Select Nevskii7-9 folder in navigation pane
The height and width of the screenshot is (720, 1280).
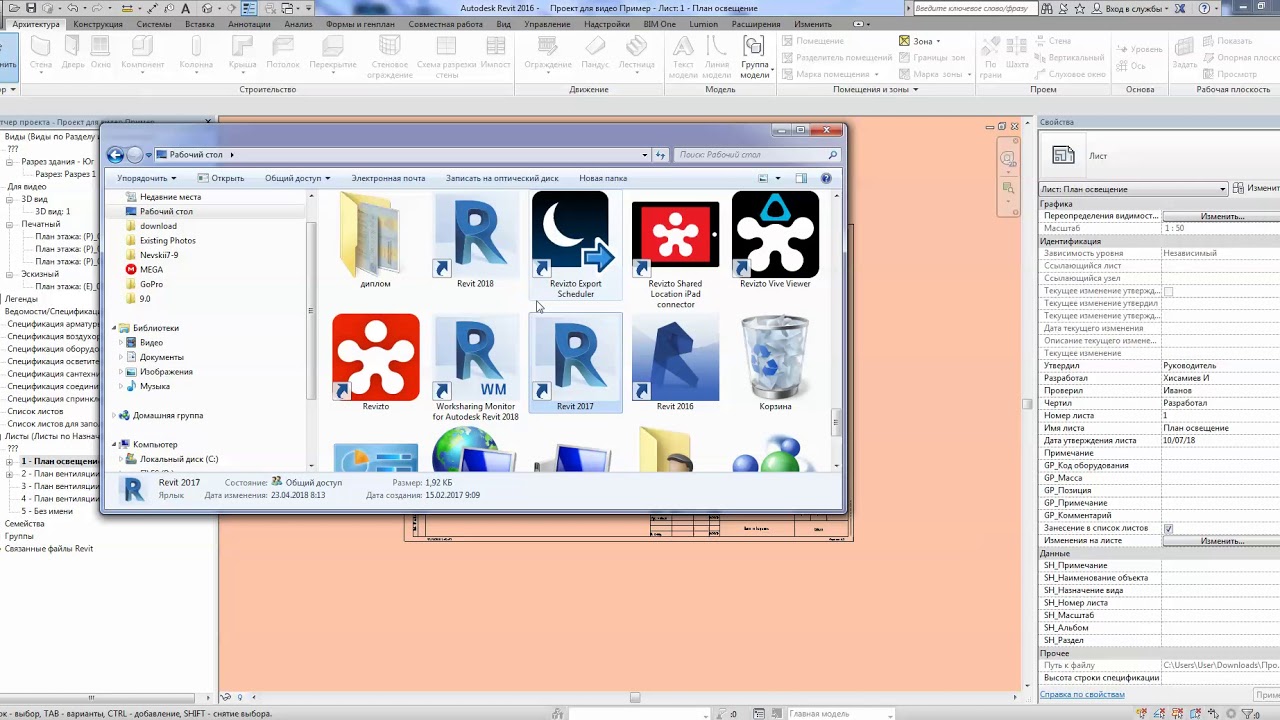tap(158, 255)
